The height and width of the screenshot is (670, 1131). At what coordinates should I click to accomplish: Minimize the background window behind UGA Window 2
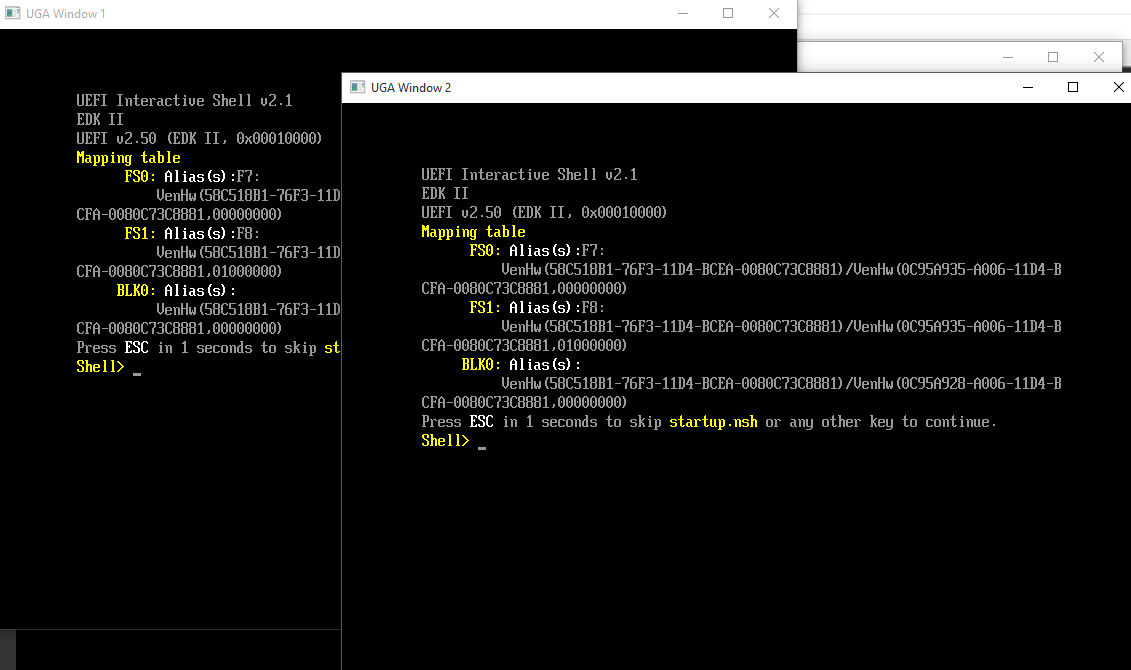1008,57
